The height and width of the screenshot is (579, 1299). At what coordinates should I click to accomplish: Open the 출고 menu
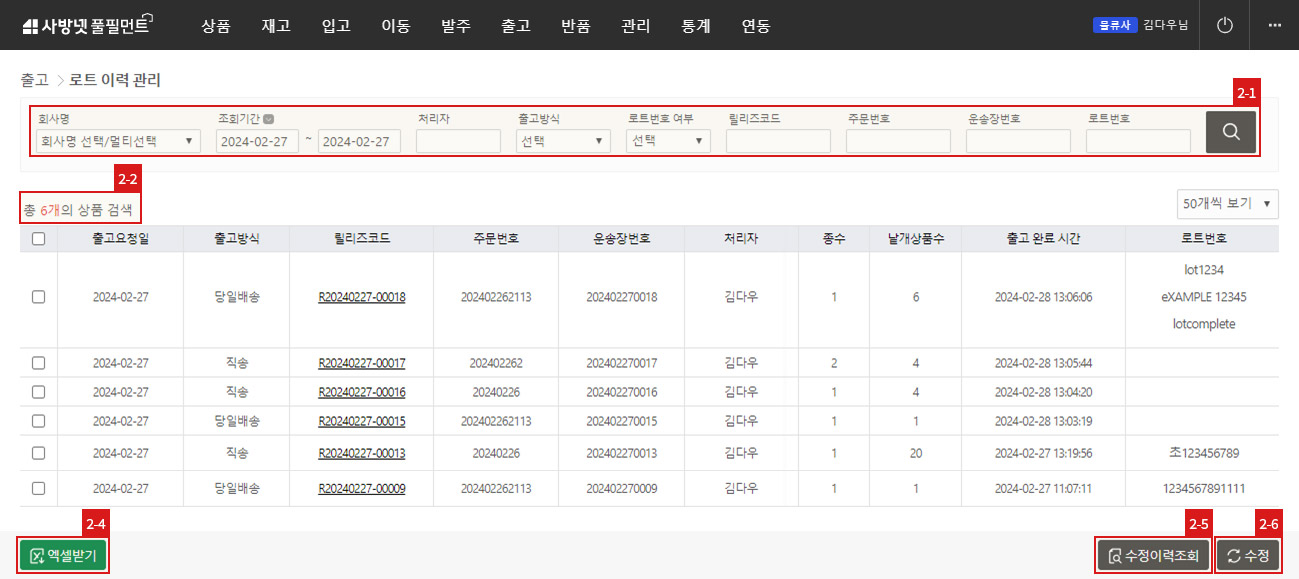(x=515, y=26)
